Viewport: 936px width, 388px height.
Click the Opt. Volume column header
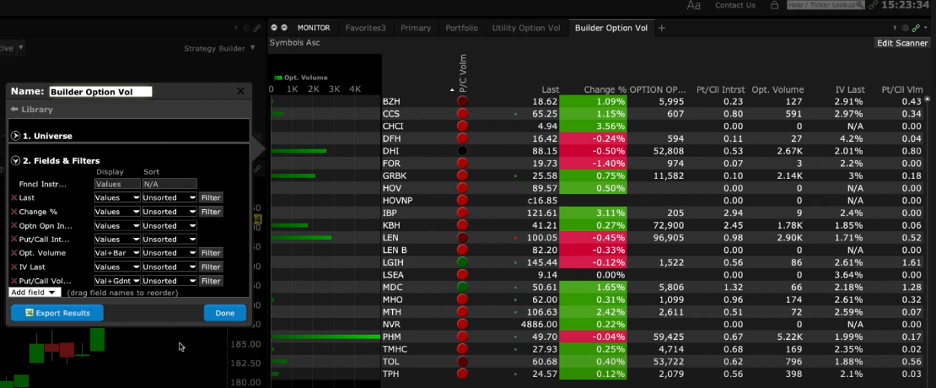777,90
